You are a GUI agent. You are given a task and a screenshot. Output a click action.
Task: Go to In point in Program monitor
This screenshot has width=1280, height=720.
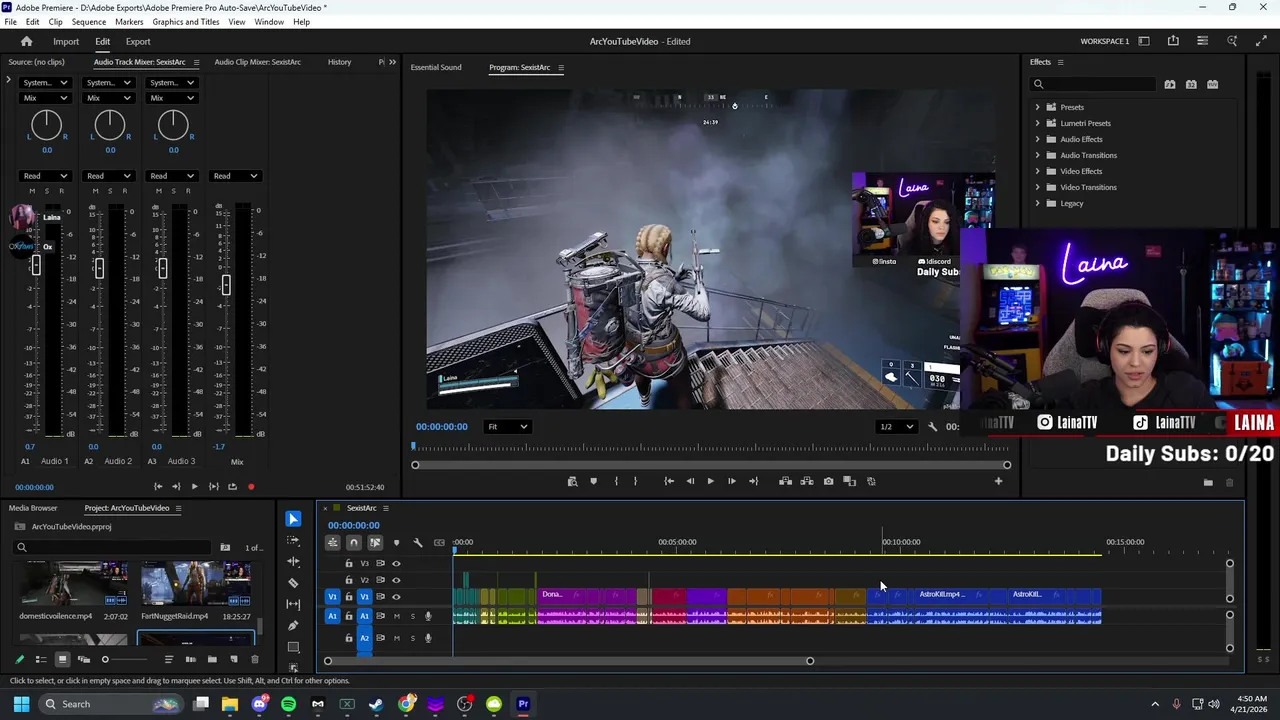click(669, 482)
